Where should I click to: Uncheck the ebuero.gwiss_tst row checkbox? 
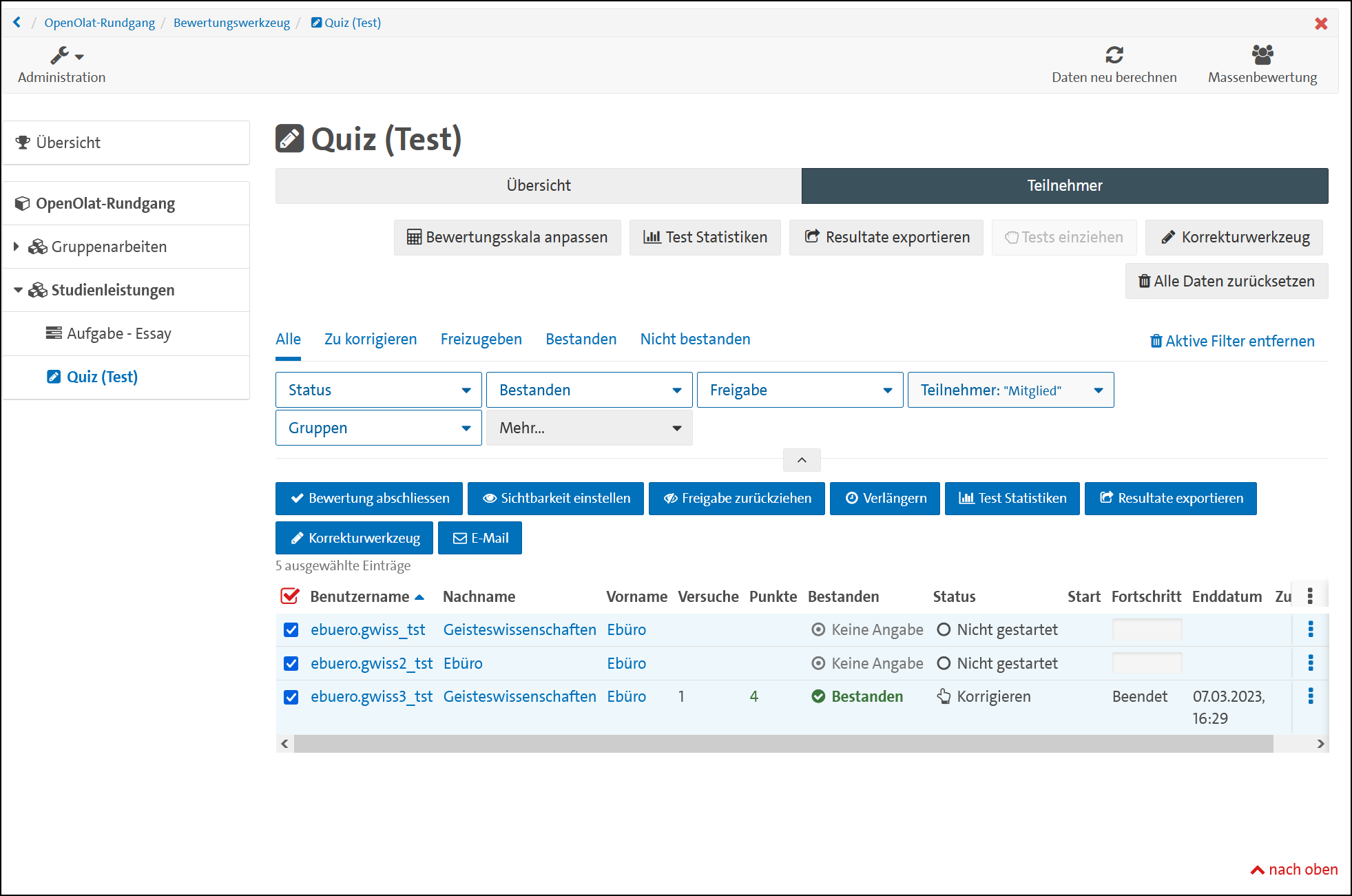[291, 629]
